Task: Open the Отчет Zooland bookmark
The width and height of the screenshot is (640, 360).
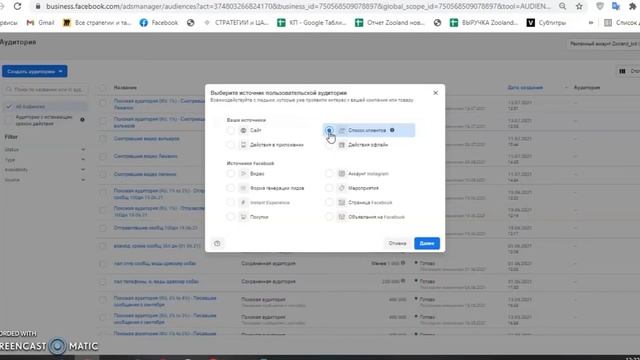Action: pyautogui.click(x=390, y=23)
